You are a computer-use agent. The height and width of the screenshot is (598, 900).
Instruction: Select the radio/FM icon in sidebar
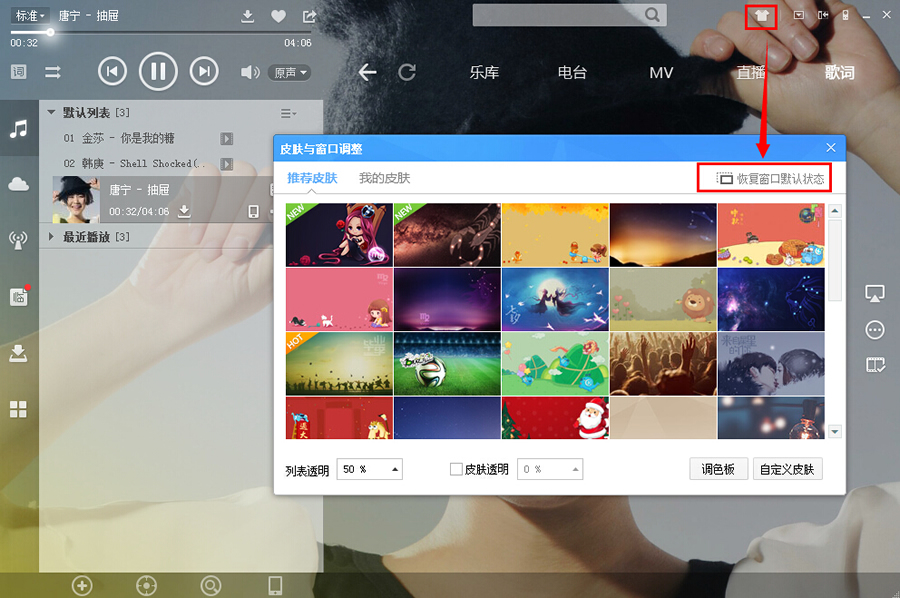point(18,238)
